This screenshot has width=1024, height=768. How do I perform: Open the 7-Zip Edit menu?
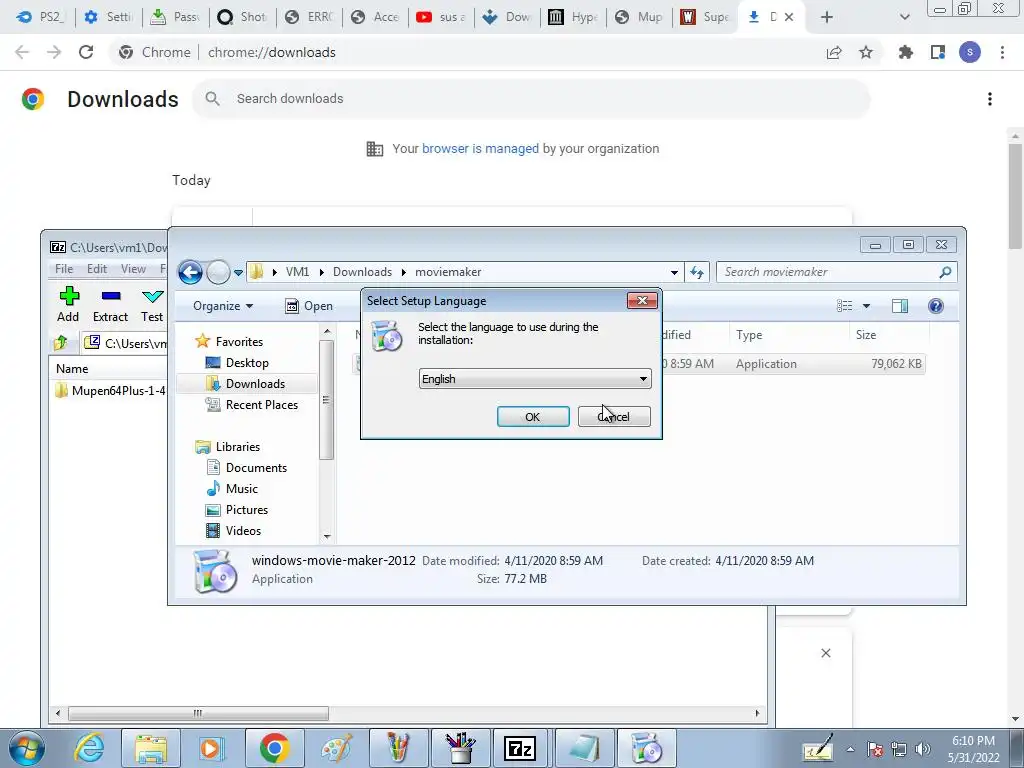(97, 268)
